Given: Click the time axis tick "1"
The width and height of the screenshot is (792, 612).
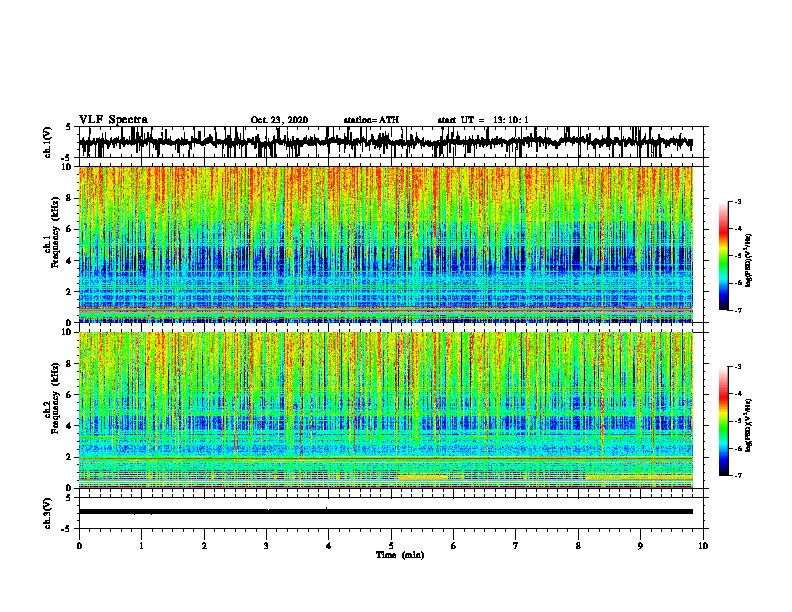Looking at the screenshot, I should point(141,546).
